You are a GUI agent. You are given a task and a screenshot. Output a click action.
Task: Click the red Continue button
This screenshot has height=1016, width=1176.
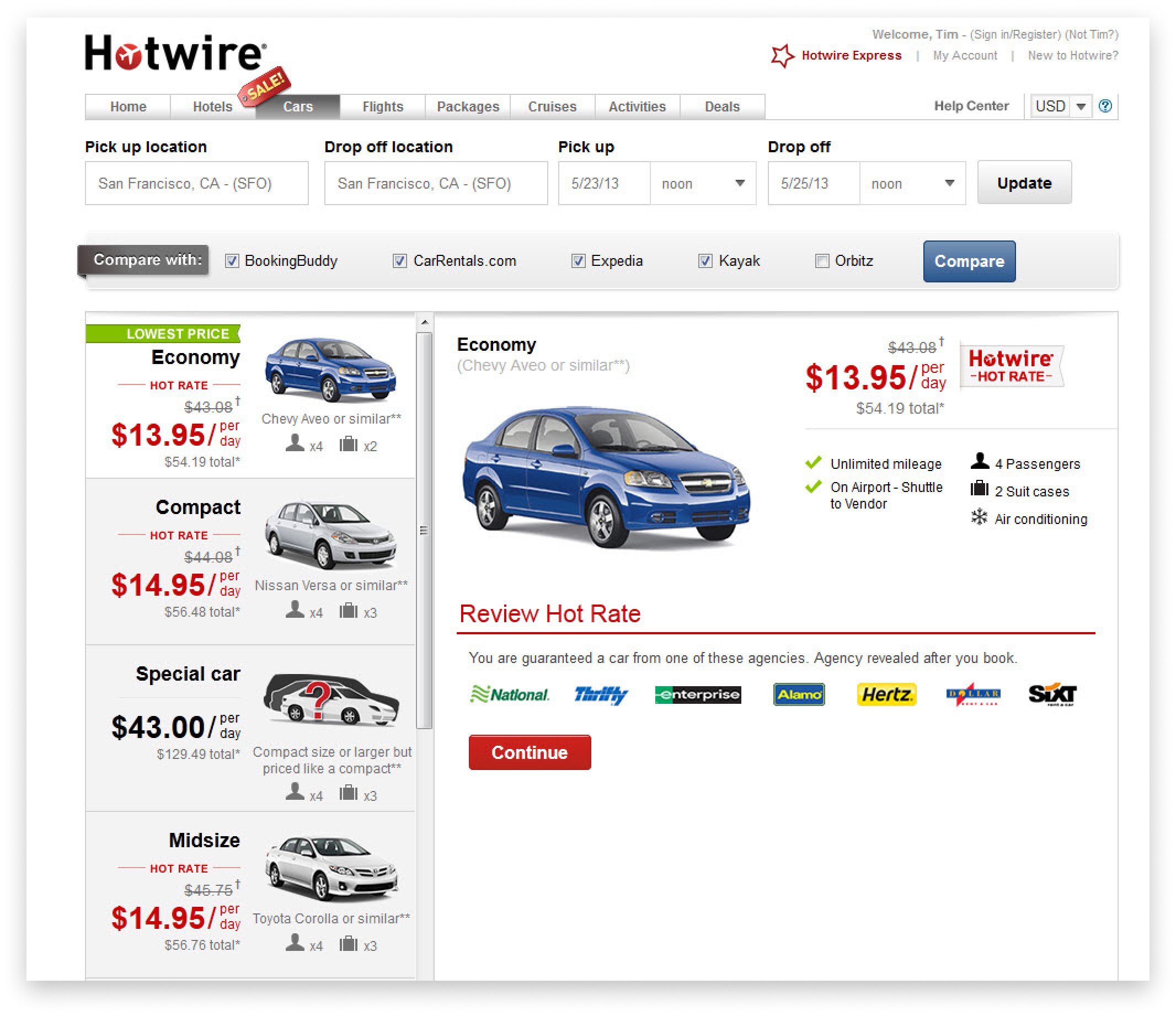530,752
